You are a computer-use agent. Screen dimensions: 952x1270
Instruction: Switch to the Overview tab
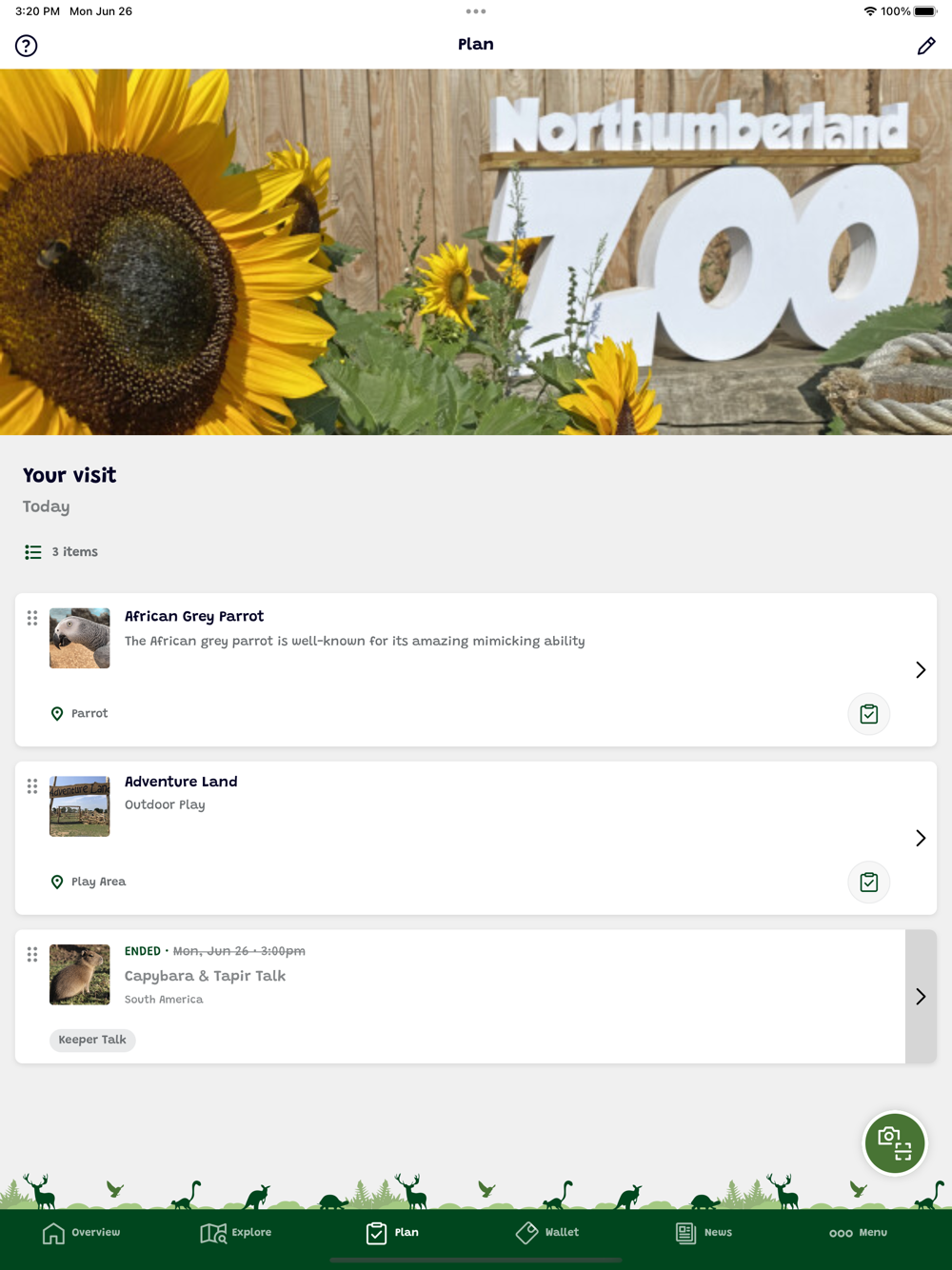click(x=82, y=1233)
